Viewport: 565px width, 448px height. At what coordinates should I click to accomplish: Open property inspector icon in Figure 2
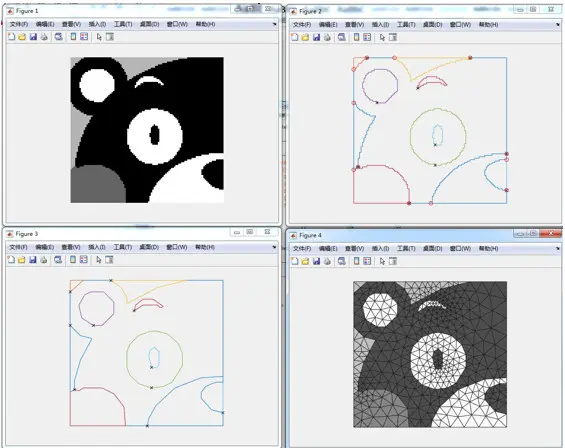tap(393, 37)
